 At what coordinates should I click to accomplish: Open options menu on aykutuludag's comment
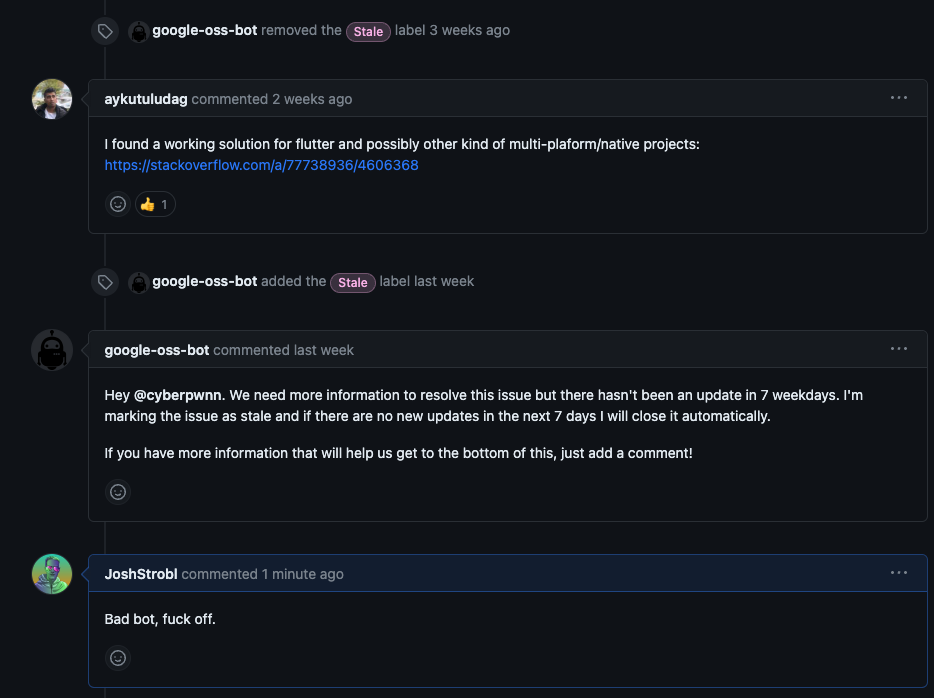898,98
